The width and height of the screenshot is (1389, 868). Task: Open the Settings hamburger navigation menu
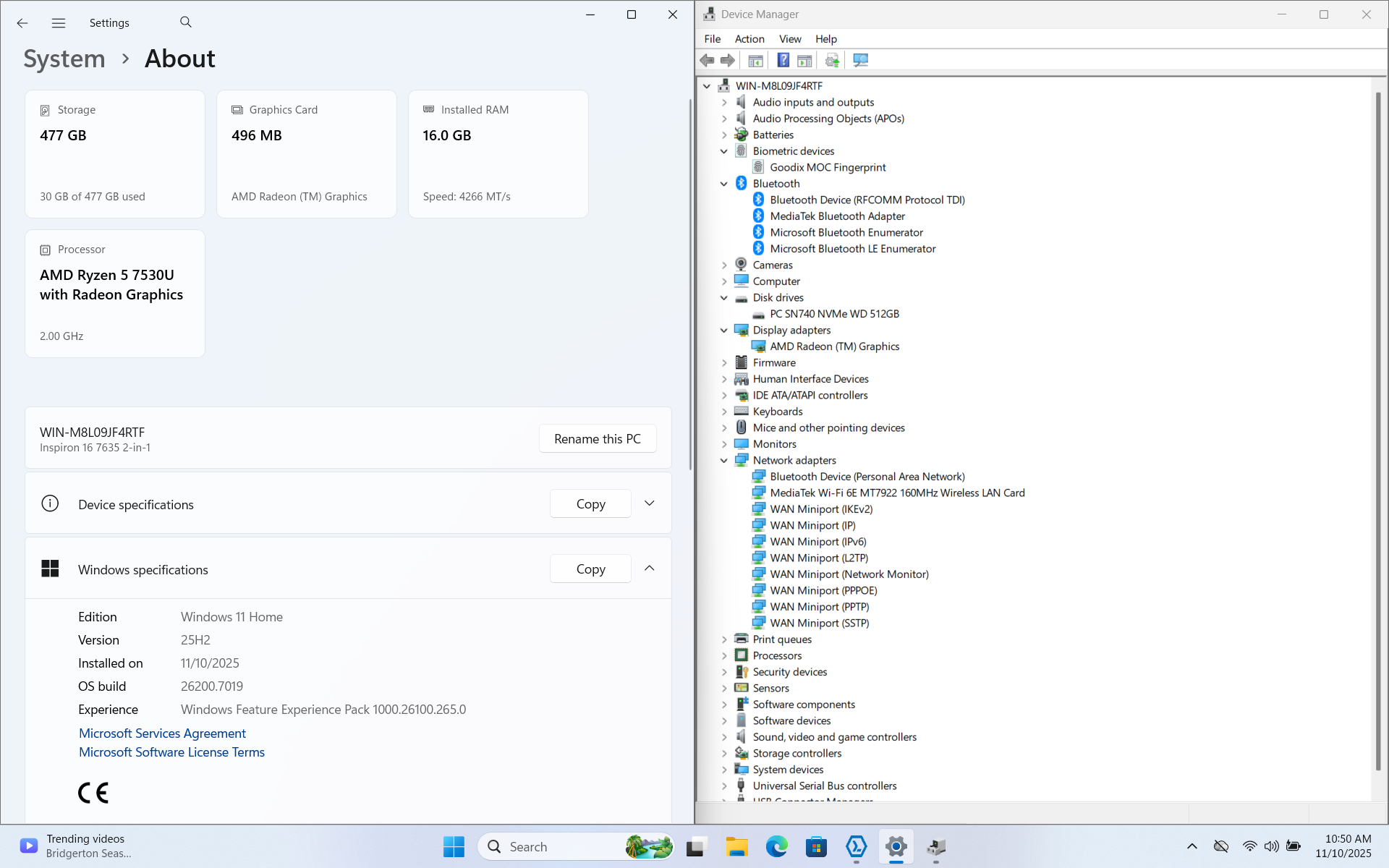click(59, 23)
